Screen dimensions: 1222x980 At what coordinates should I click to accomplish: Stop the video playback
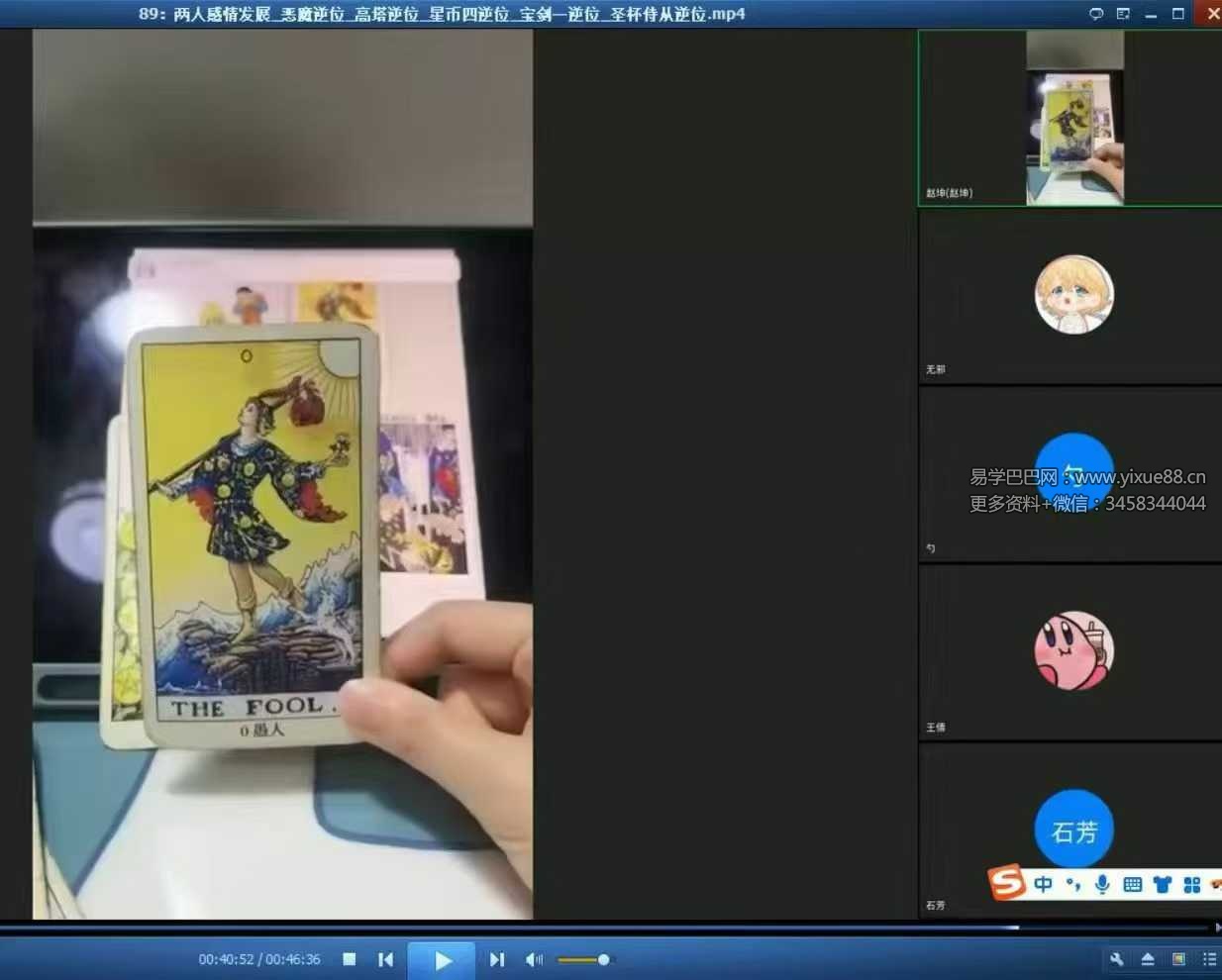click(350, 959)
